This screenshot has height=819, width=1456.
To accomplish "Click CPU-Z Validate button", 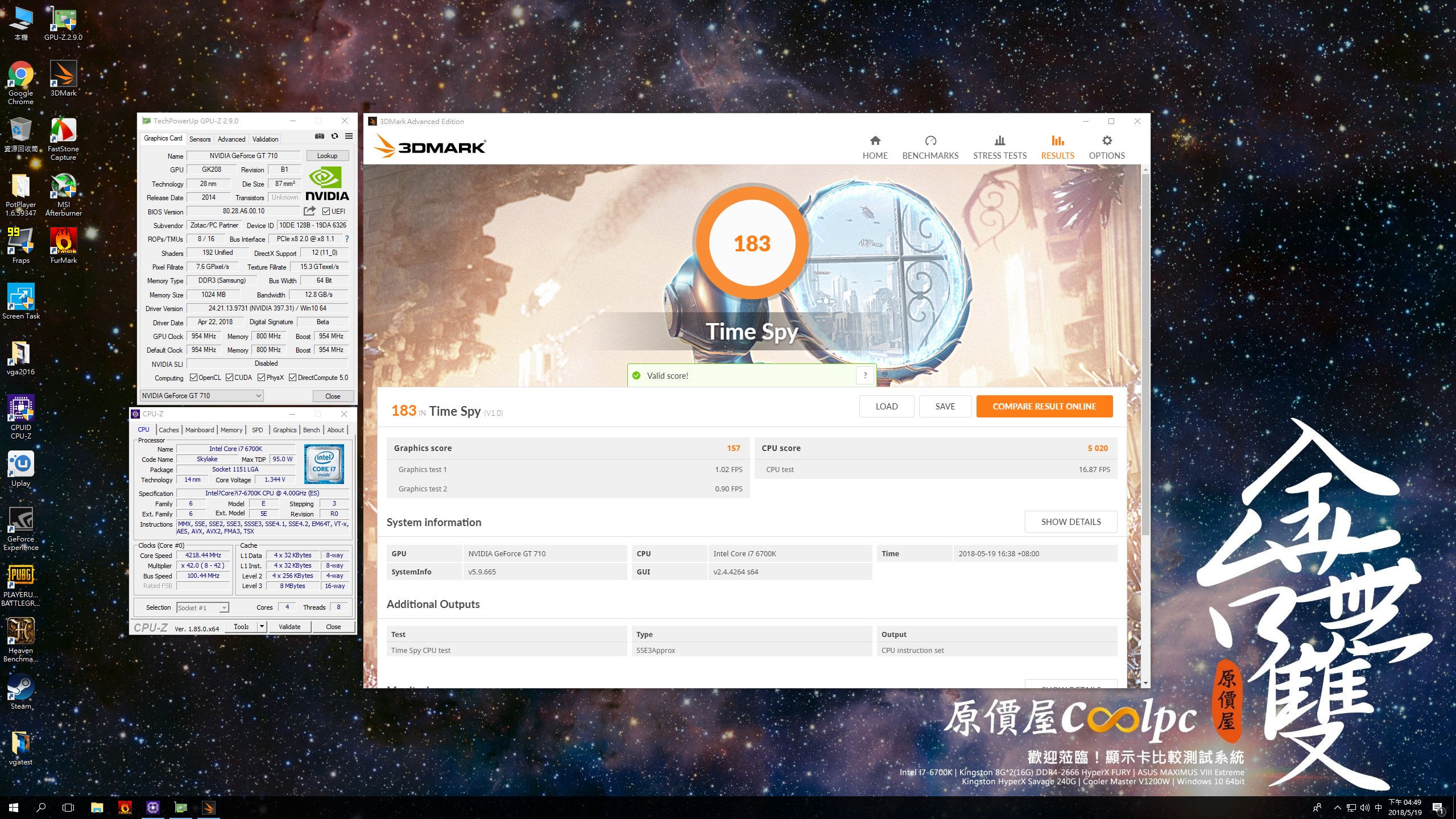I will coord(289,627).
